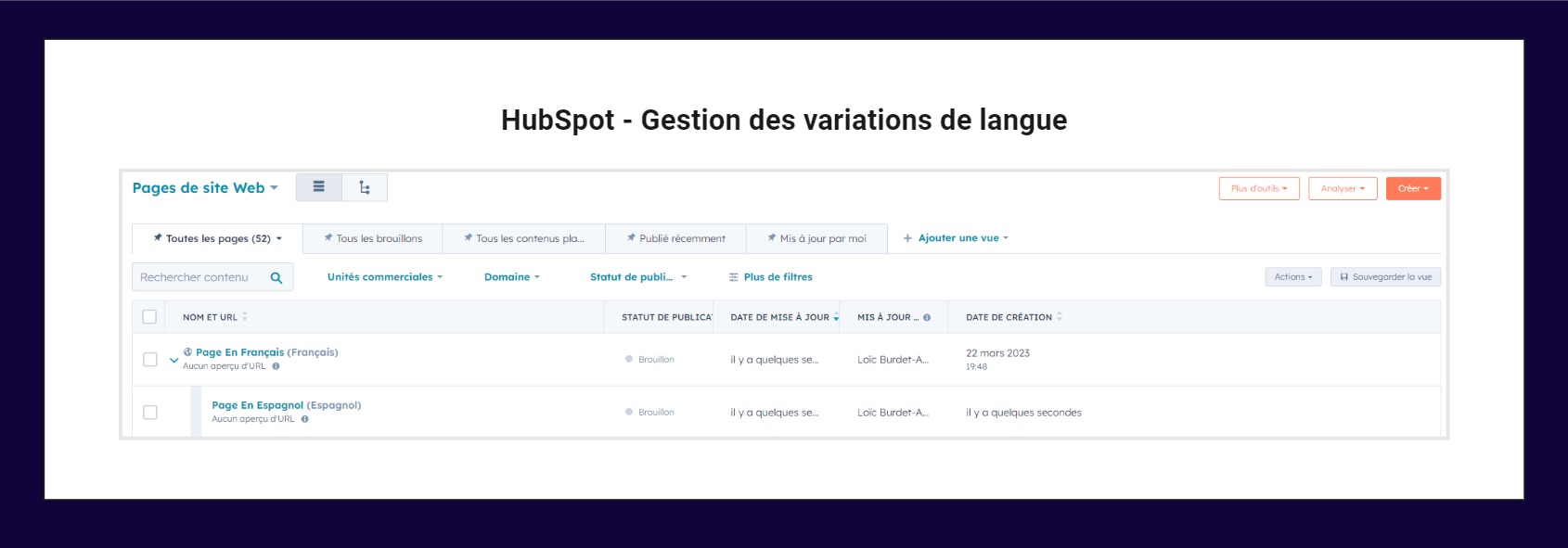Open the Toutes les pages tab caret menu
The width and height of the screenshot is (1568, 548).
click(x=279, y=239)
